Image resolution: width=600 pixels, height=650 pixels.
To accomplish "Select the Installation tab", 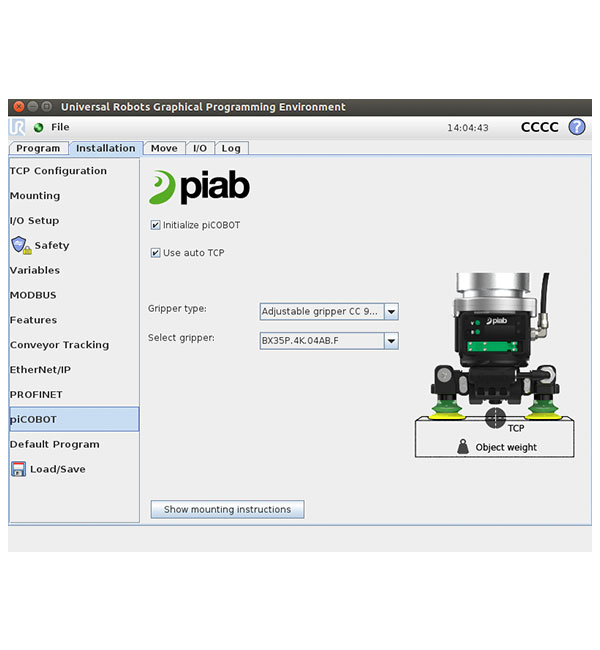I will (106, 148).
